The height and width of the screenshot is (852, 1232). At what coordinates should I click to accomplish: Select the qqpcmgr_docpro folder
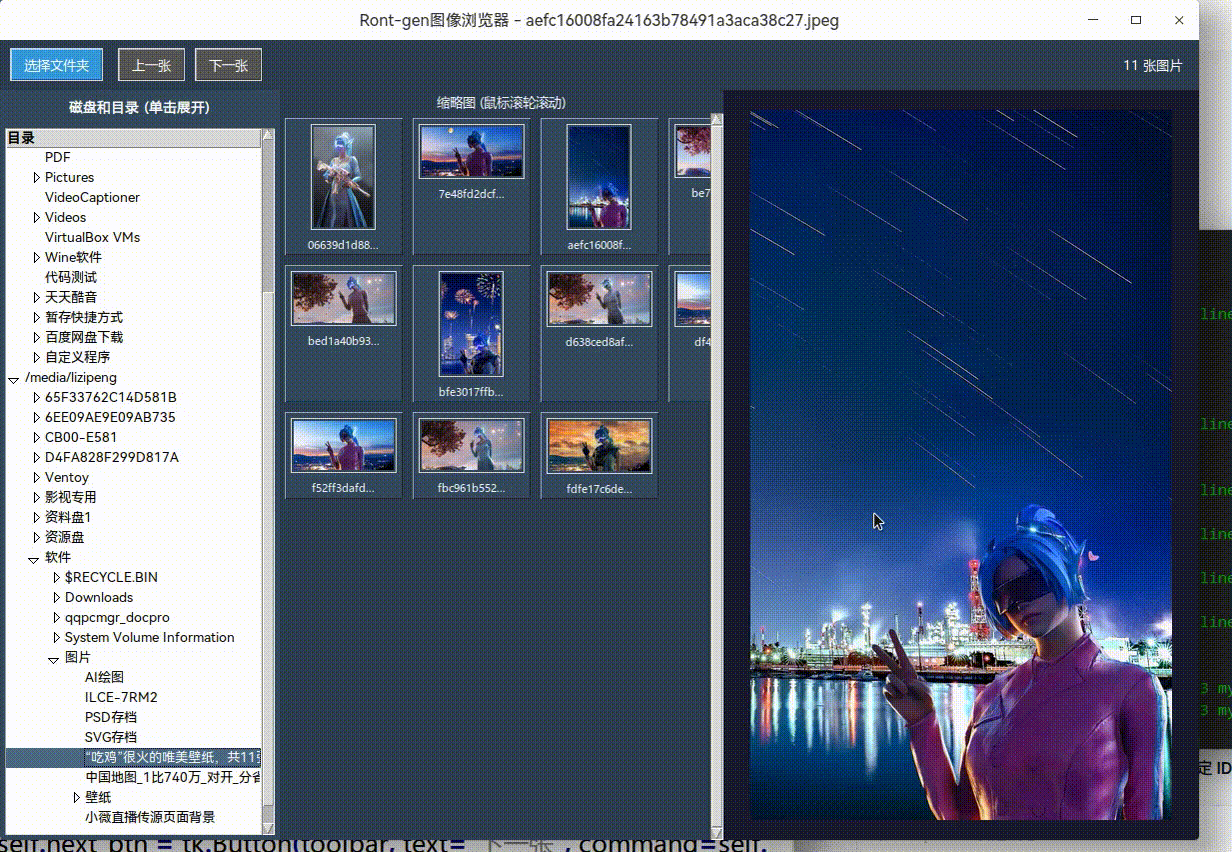point(117,617)
